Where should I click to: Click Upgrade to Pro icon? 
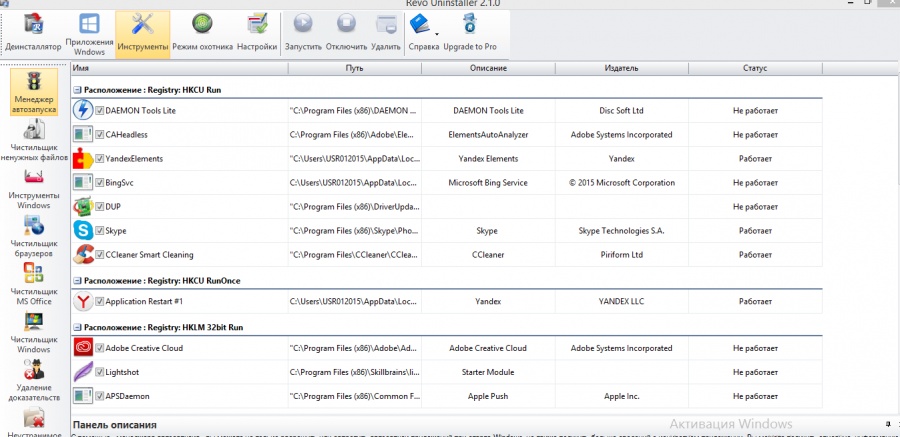click(470, 34)
